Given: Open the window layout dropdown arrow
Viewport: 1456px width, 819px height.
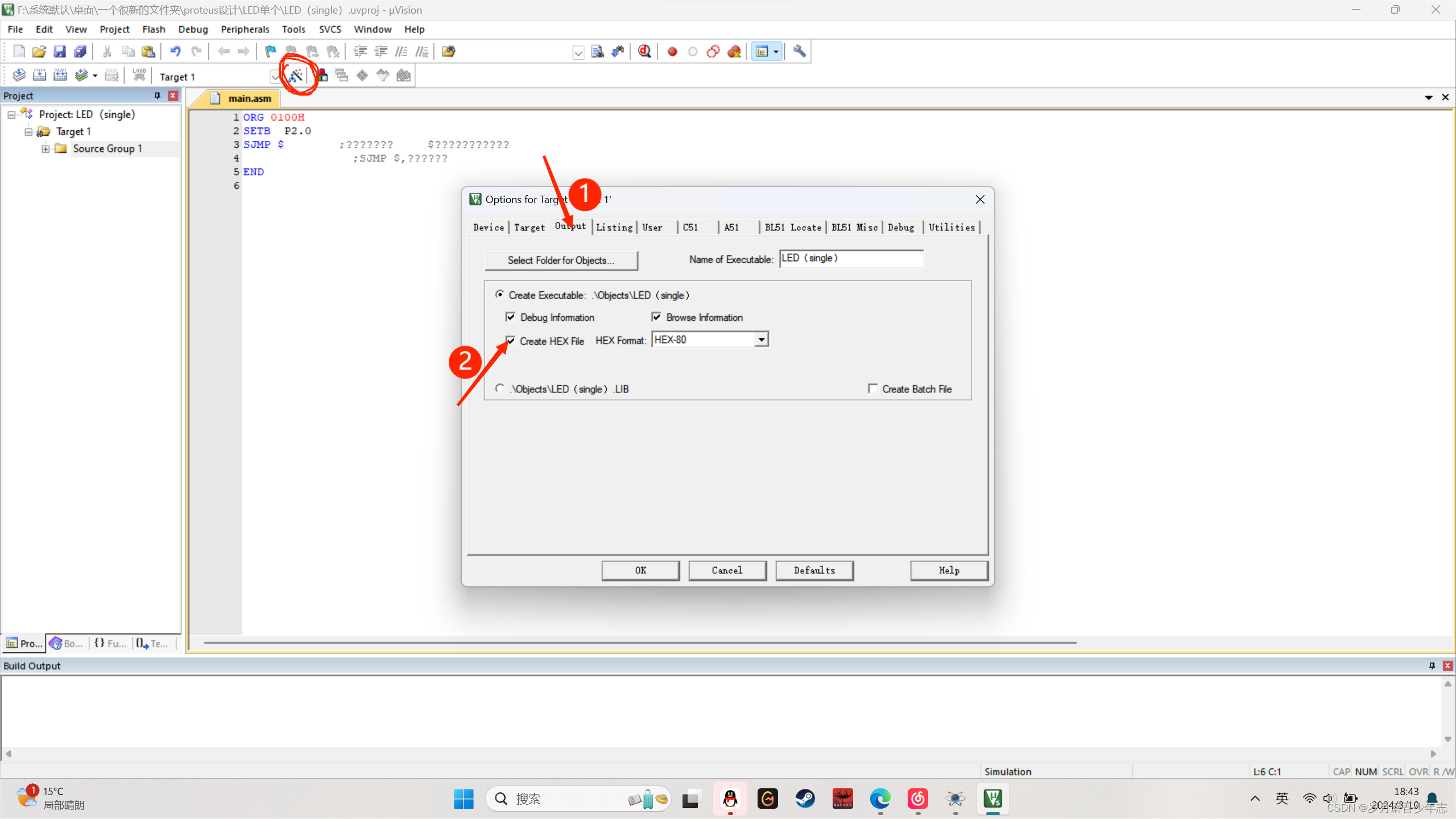Looking at the screenshot, I should pyautogui.click(x=776, y=52).
